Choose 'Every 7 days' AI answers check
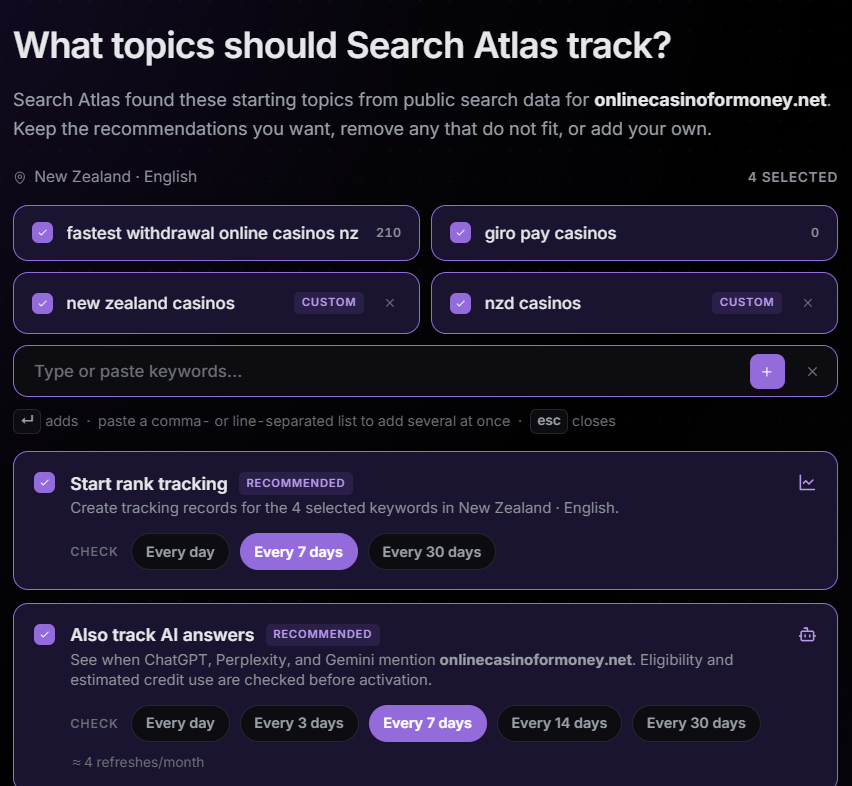The image size is (852, 786). pyautogui.click(x=428, y=723)
